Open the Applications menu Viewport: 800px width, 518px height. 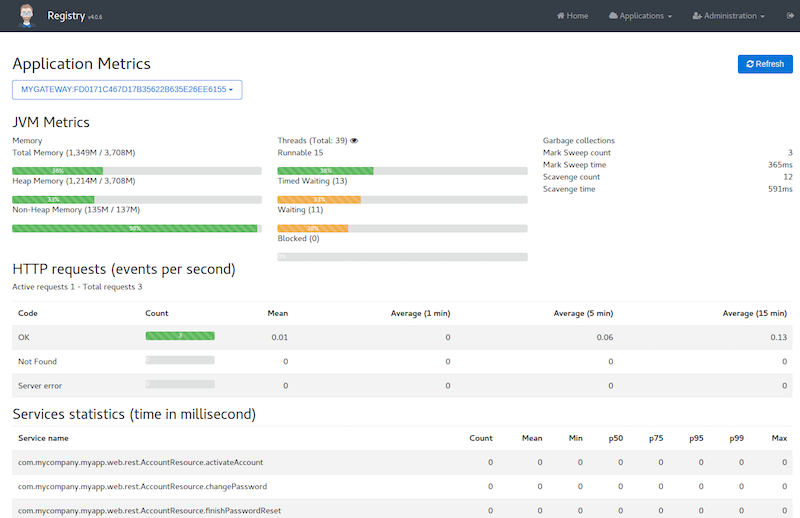tap(640, 16)
